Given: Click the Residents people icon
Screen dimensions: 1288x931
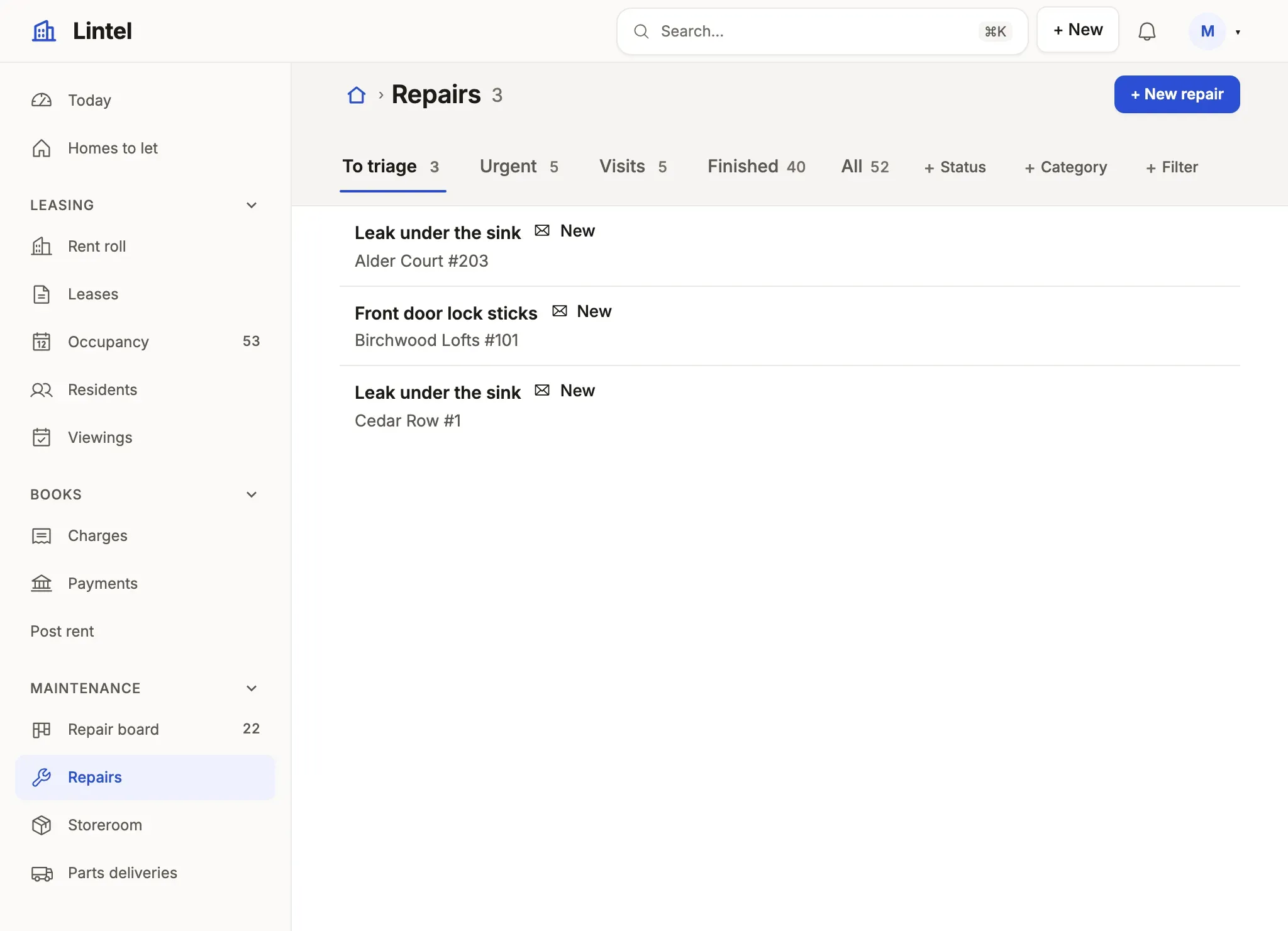Looking at the screenshot, I should [42, 389].
